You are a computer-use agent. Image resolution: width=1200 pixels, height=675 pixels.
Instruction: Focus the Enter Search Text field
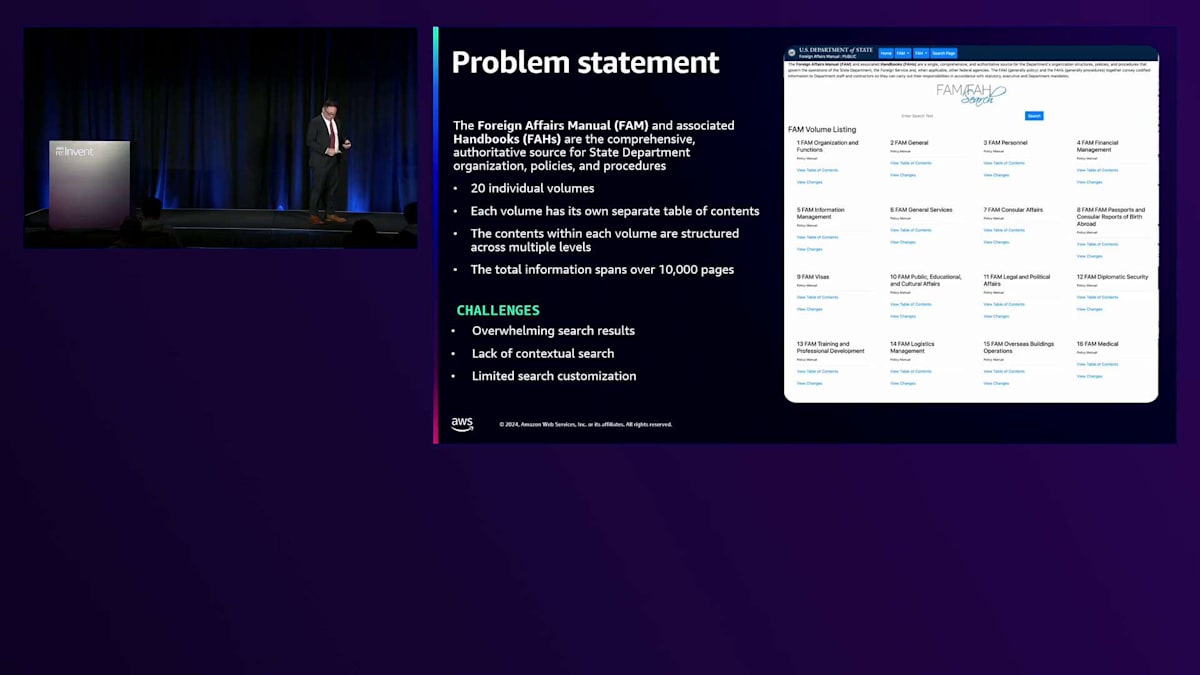(960, 116)
